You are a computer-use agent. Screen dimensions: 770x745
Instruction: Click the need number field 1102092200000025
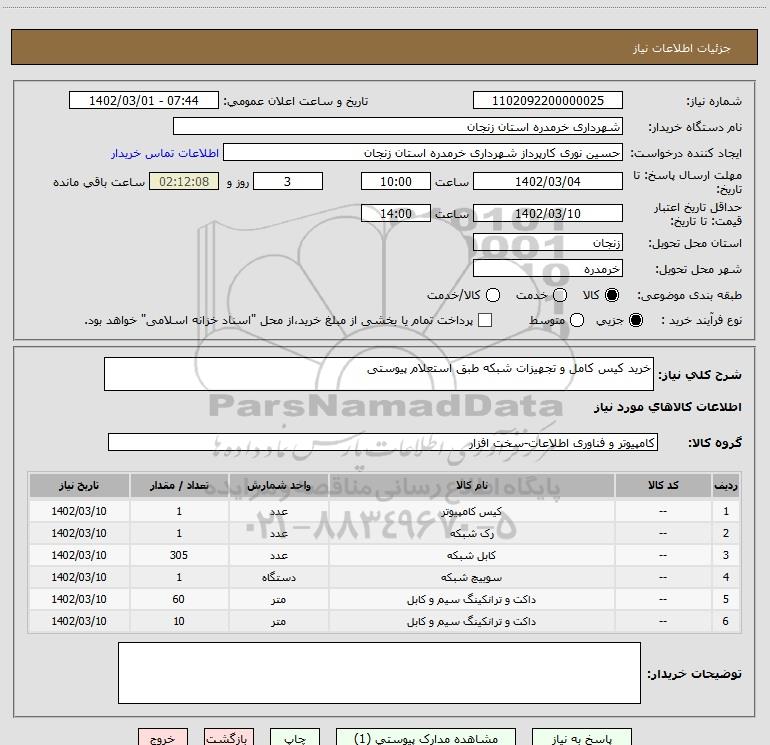coord(548,100)
